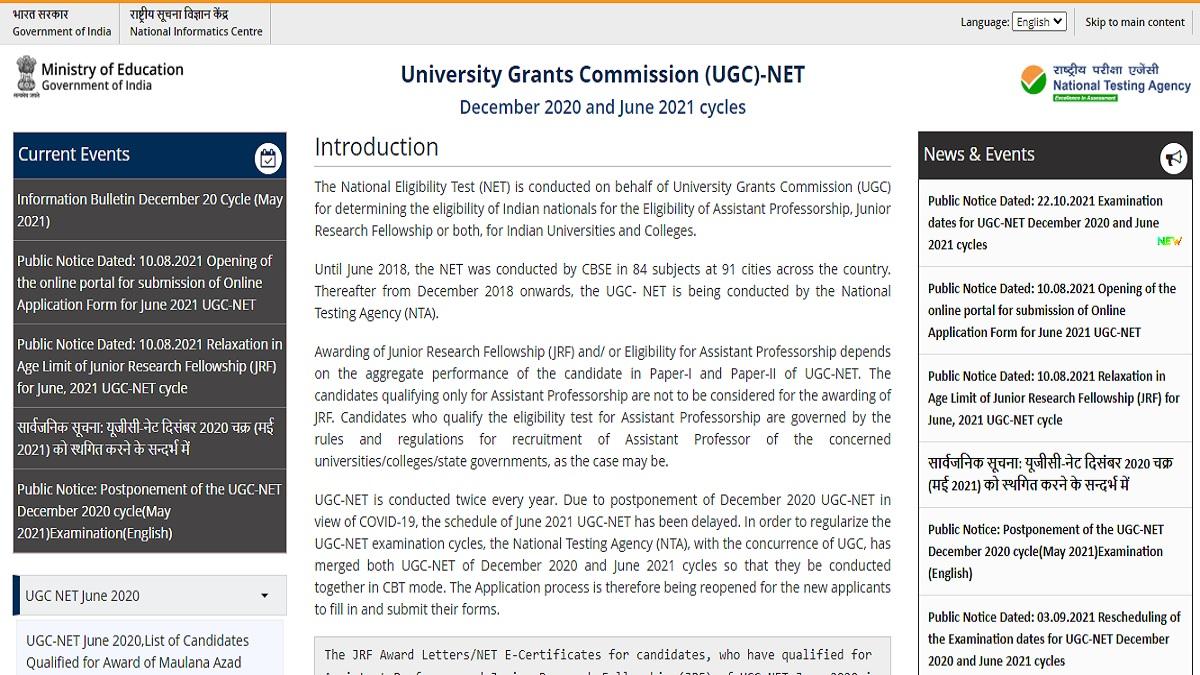
Task: Open the Postponement of December 2020 cycle notice
Action: tap(149, 511)
